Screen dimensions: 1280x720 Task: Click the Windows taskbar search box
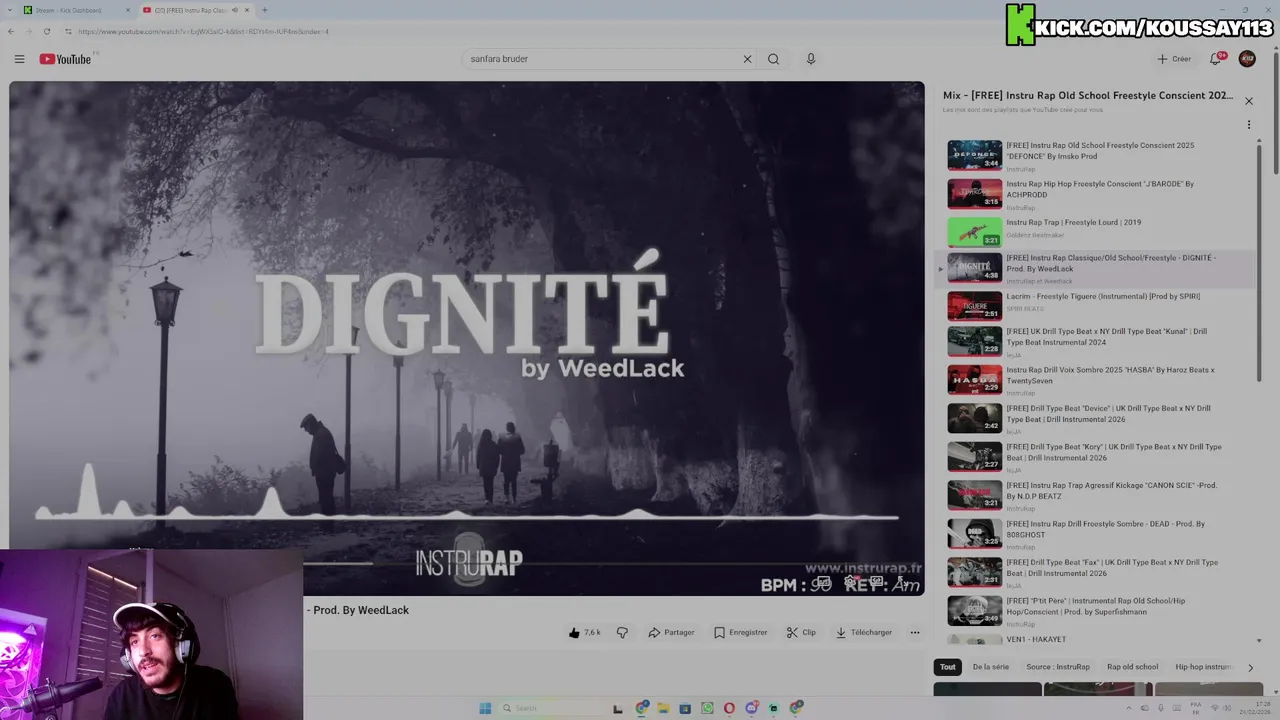click(553, 708)
